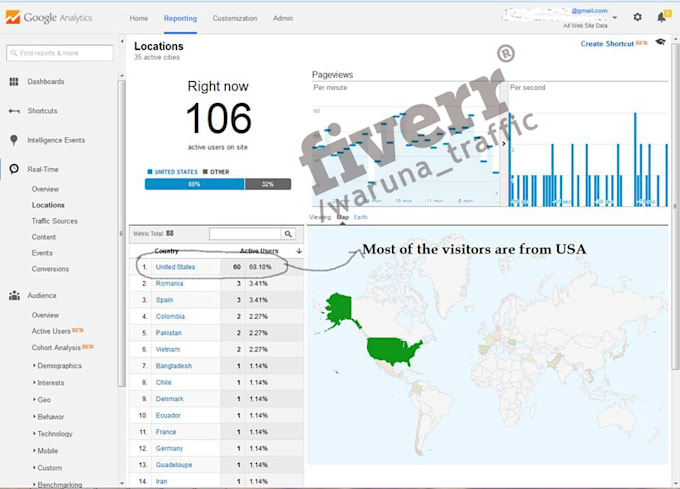Viewport: 680px width, 489px height.
Task: Open the account dropdown arrow
Action: pos(615,18)
